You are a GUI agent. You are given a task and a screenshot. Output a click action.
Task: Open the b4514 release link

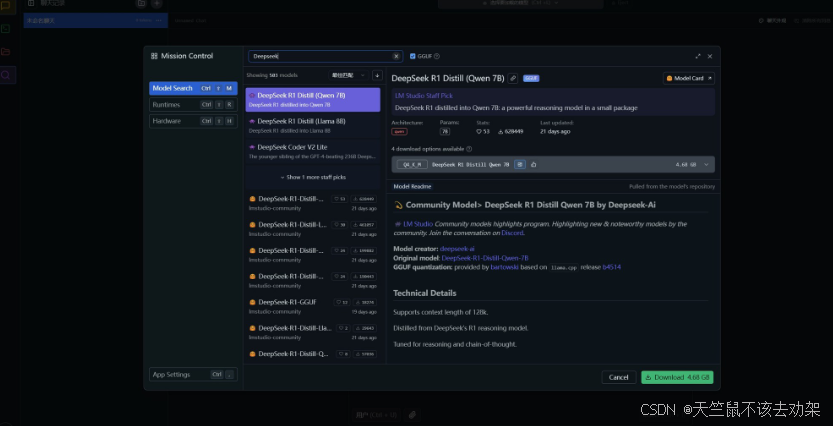(611, 267)
